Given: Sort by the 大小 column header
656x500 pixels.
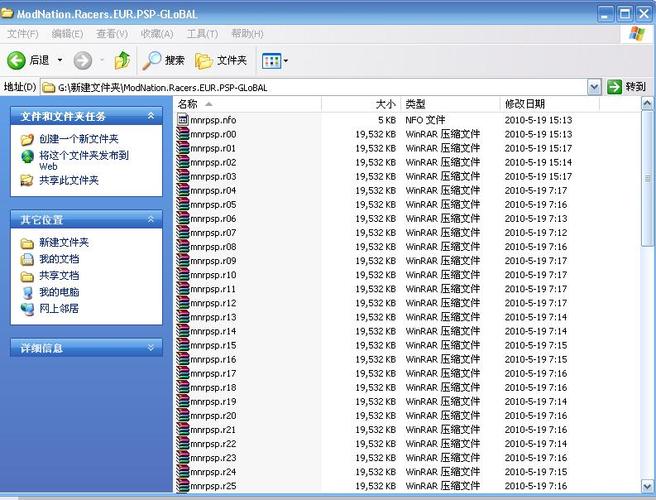Looking at the screenshot, I should coord(361,104).
